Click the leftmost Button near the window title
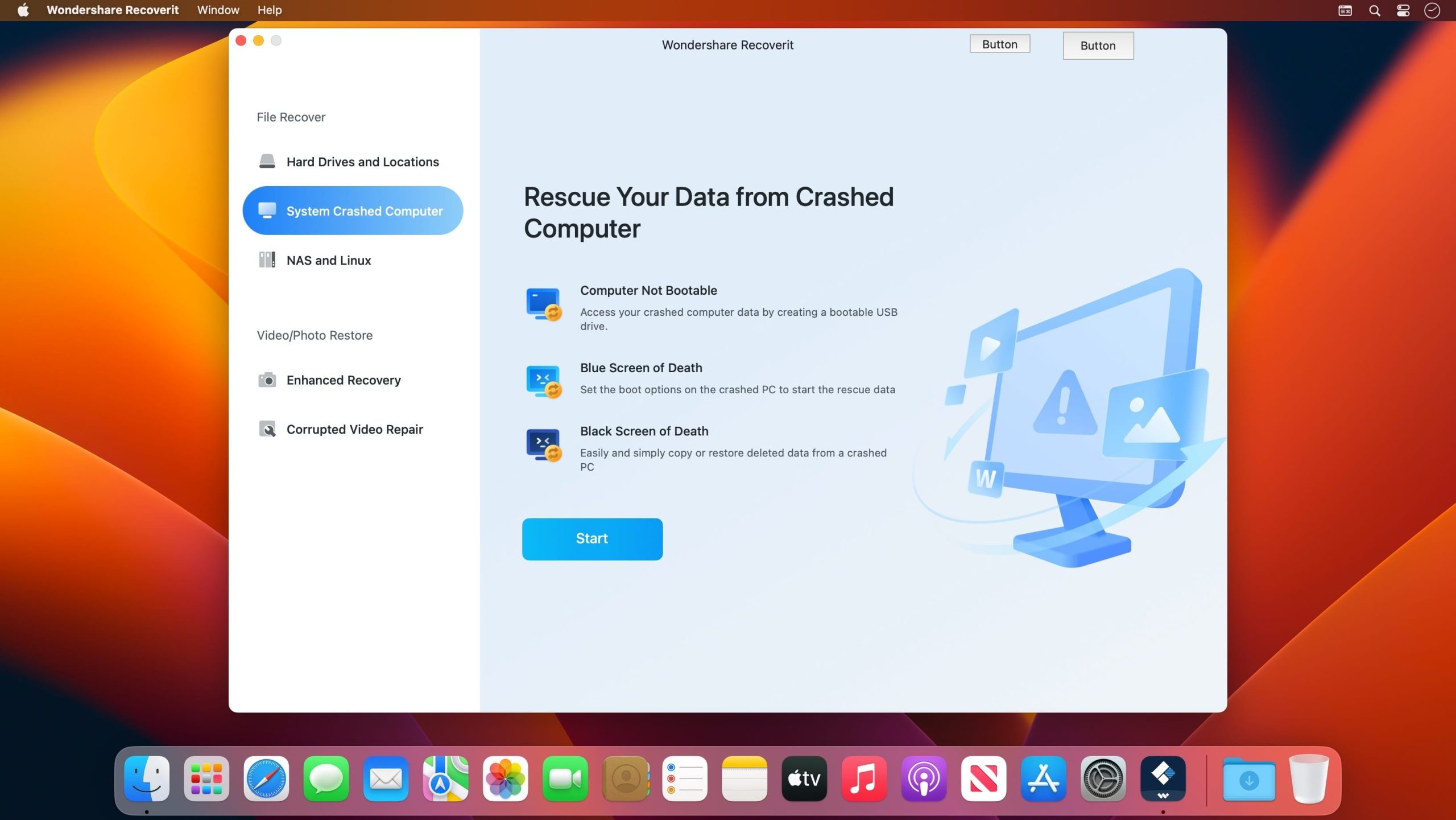 (999, 44)
